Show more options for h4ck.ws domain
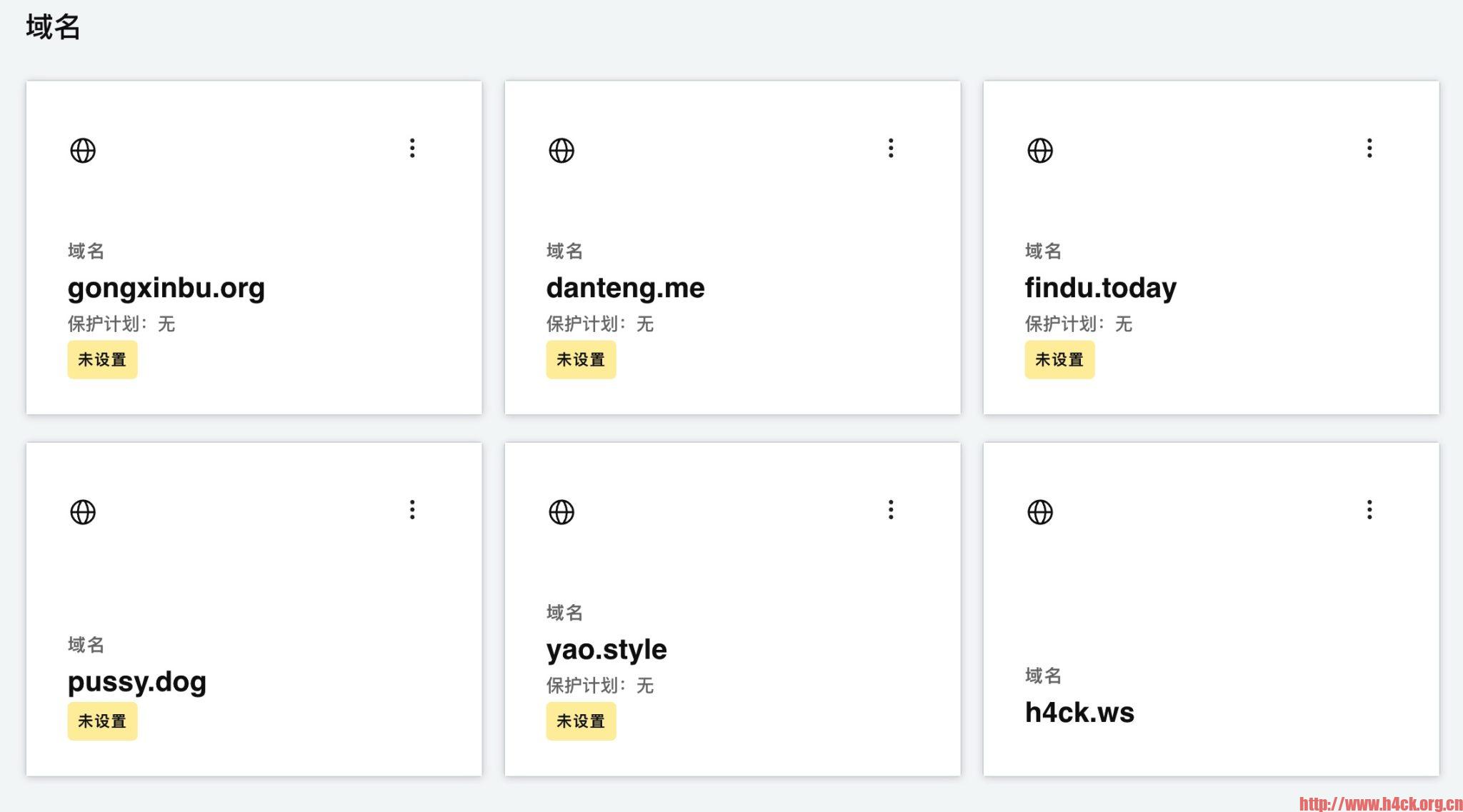 click(x=1369, y=509)
